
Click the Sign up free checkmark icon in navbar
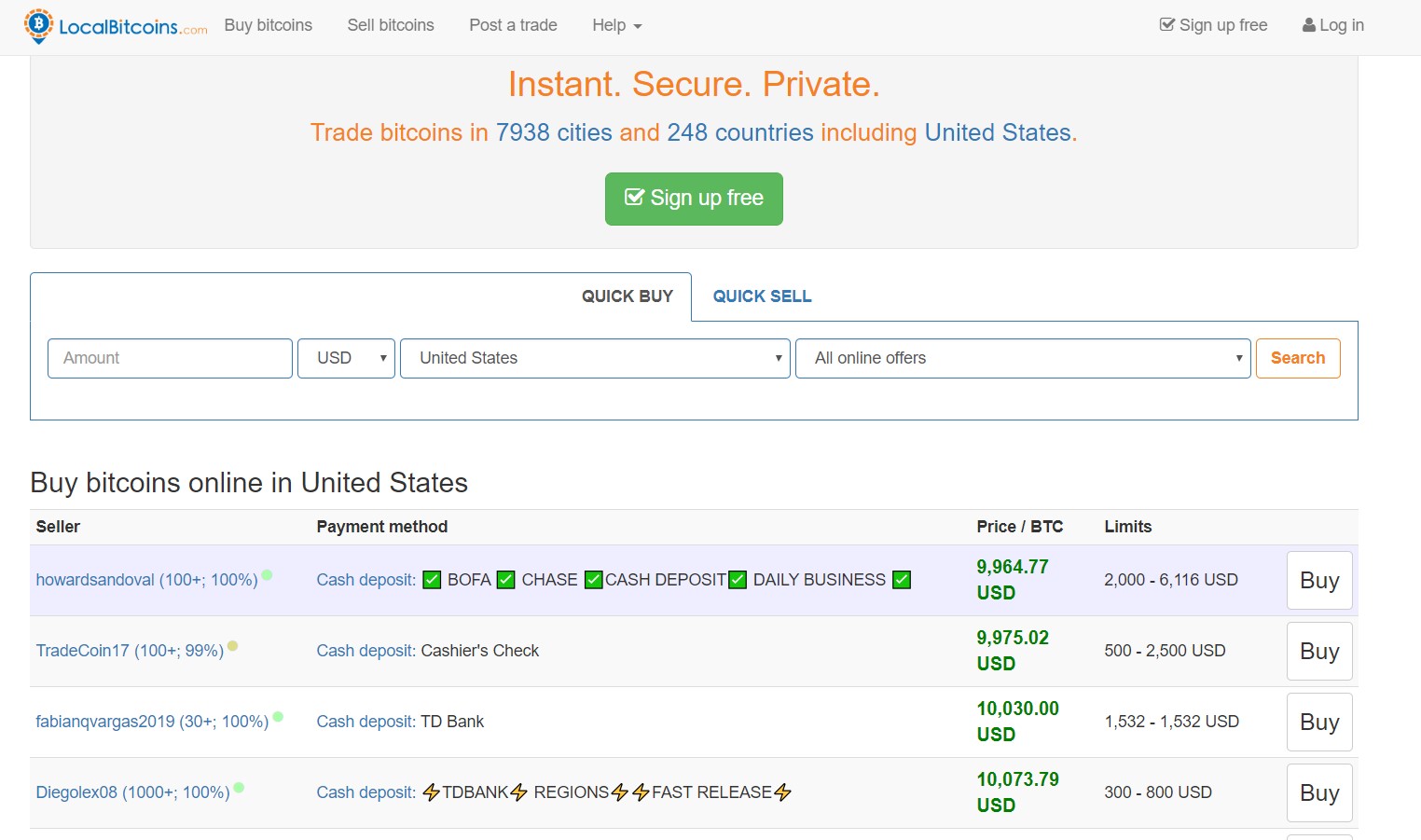[x=1166, y=25]
